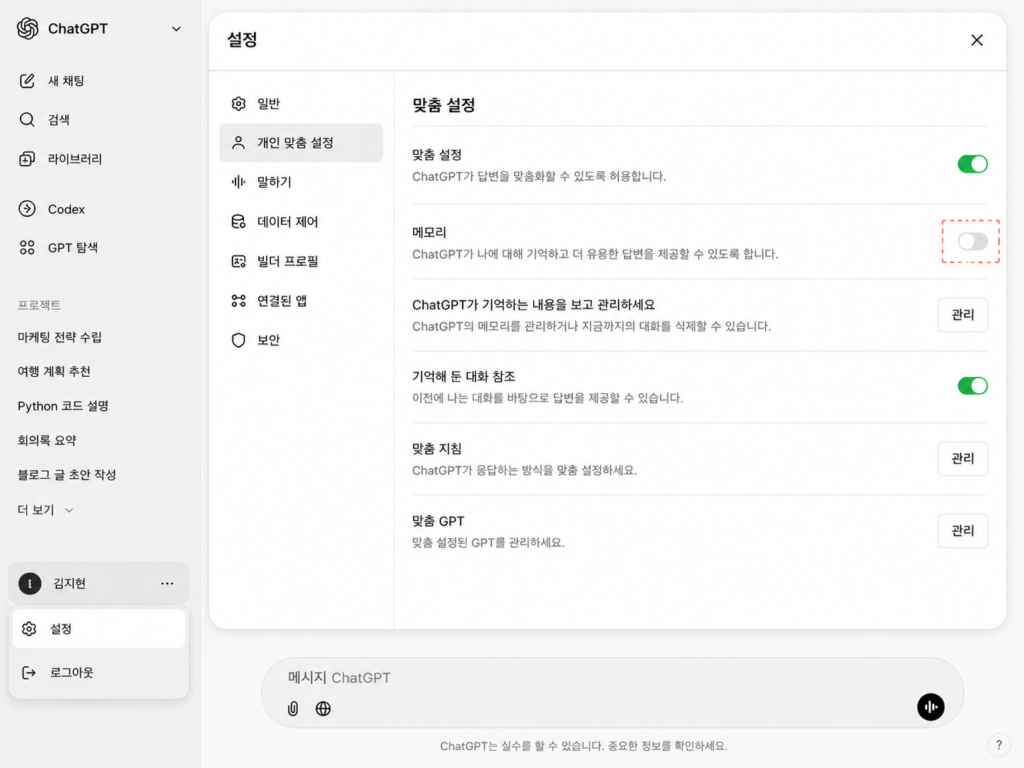Open the 빌더 프로필 tab

[x=301, y=261]
